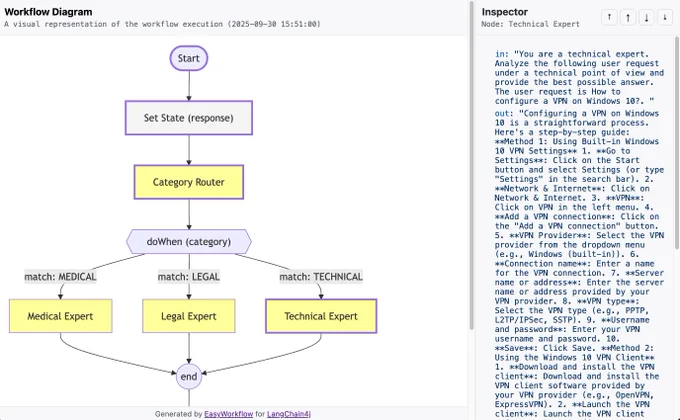Click the Inspector panel heading
Viewport: 680px width, 420px height.
click(504, 12)
